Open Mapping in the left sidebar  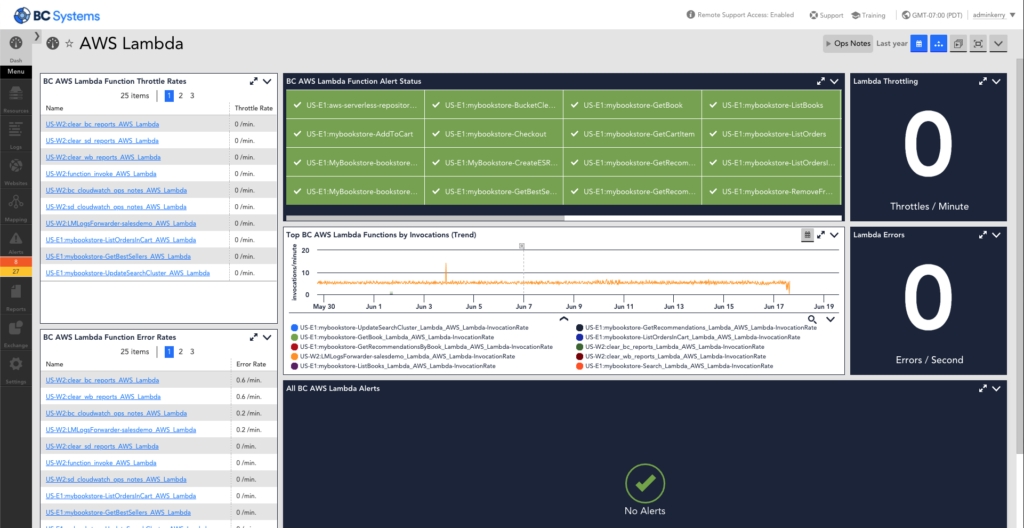16,206
